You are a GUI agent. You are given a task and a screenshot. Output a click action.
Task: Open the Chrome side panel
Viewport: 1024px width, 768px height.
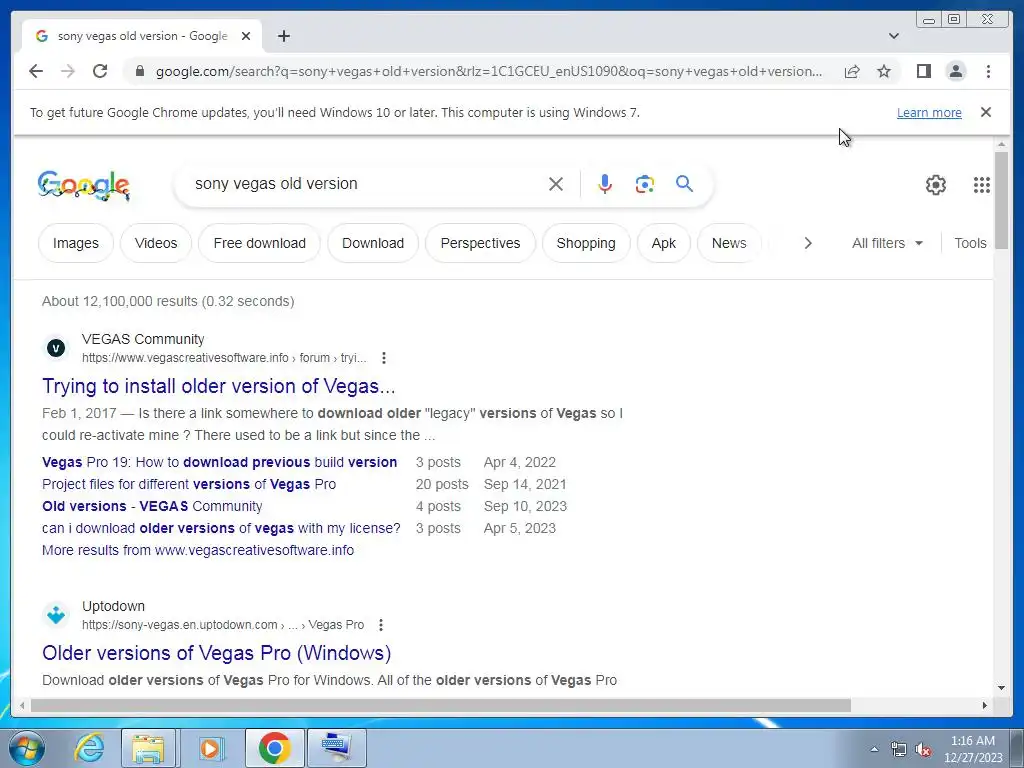pos(923,71)
